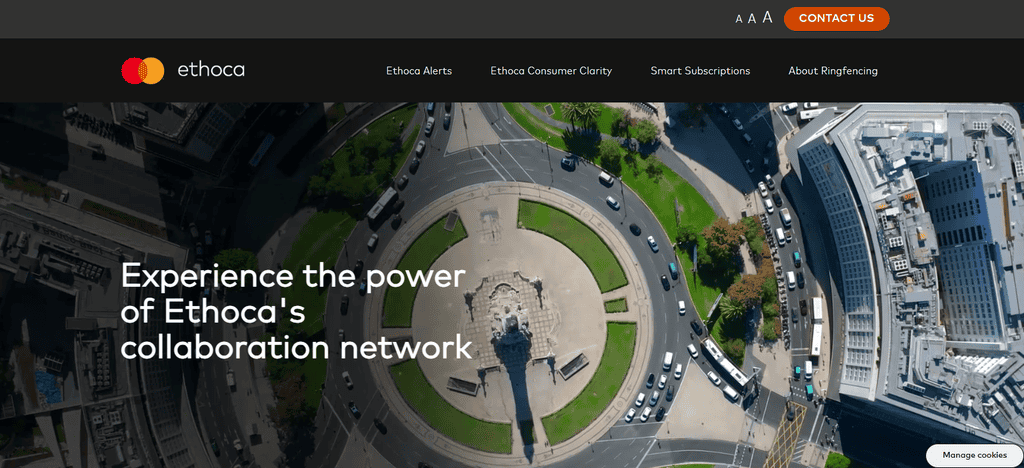Click headline 'Experience the power of Ethoca's collaboration network'
Image resolution: width=1024 pixels, height=468 pixels.
click(x=296, y=311)
